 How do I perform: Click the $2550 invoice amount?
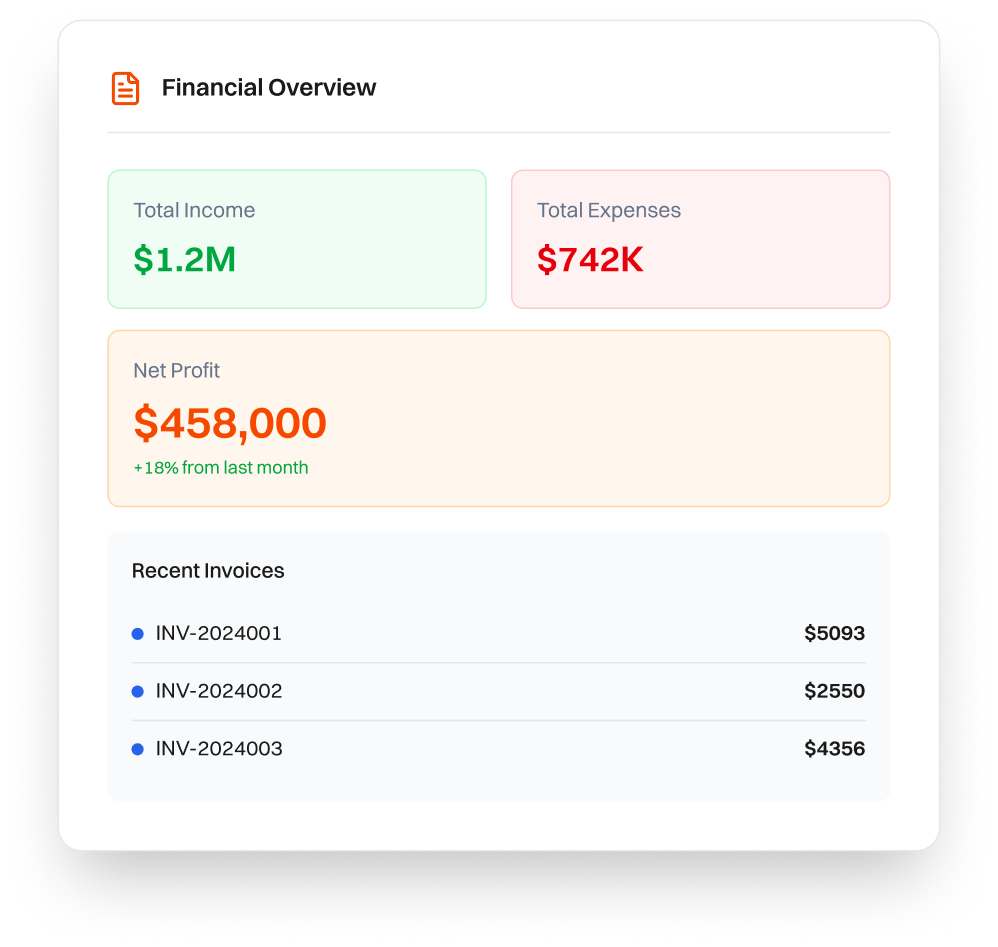click(834, 691)
